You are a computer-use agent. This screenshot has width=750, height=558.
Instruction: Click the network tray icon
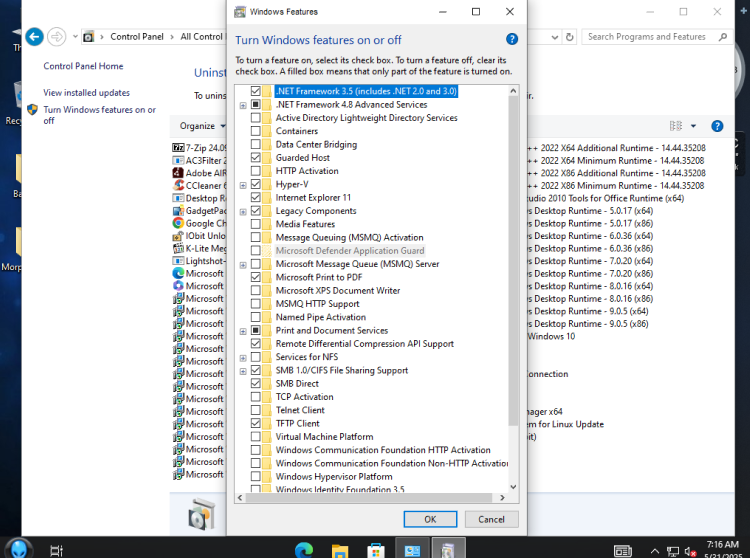[x=673, y=552]
